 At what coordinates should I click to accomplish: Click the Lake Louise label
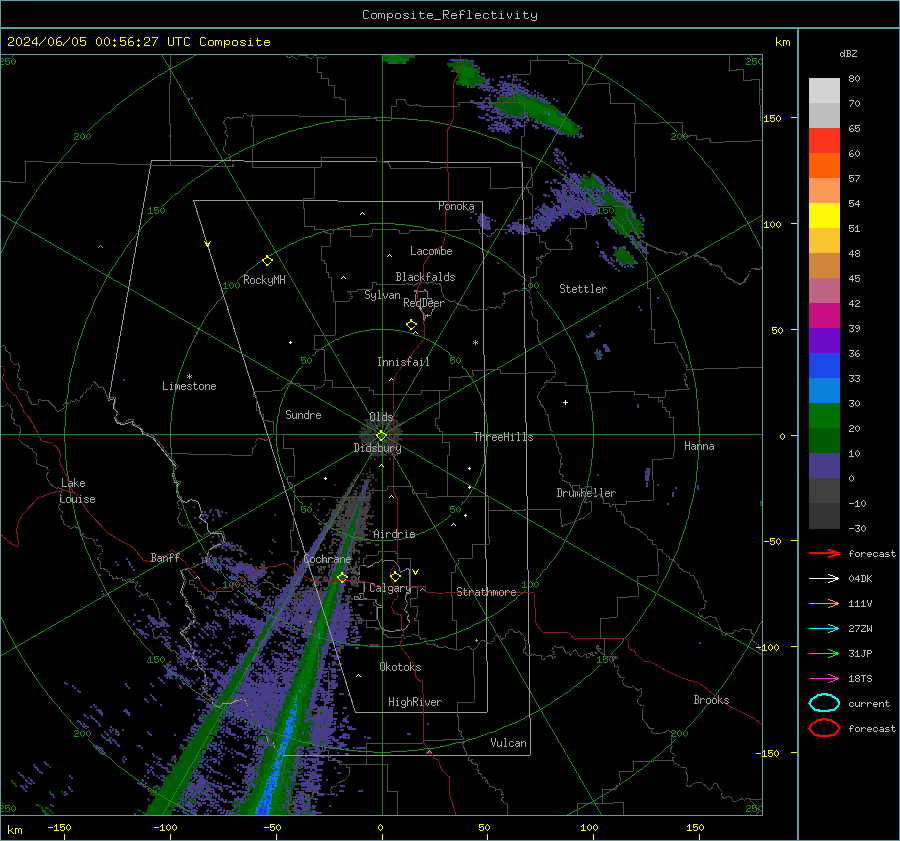77,491
